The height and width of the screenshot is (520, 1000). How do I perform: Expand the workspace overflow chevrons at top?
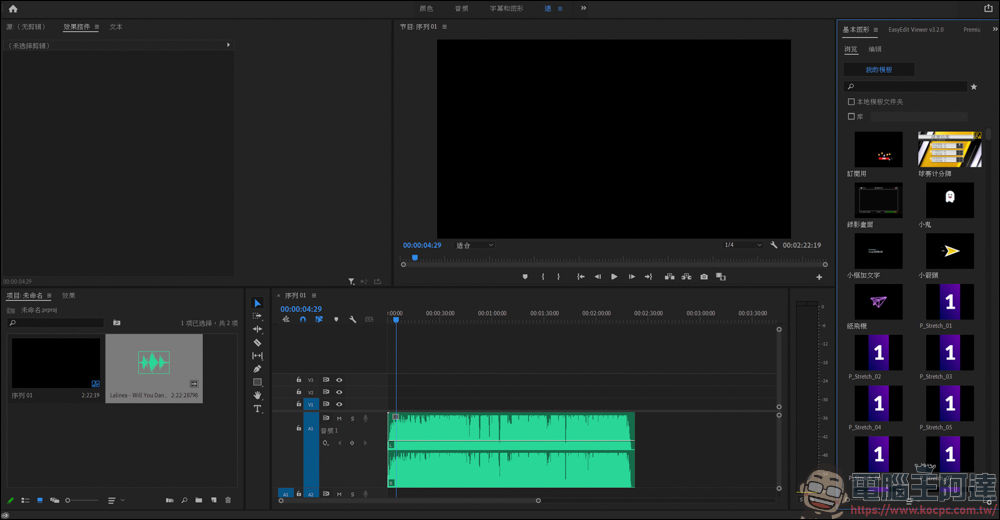pyautogui.click(x=584, y=8)
